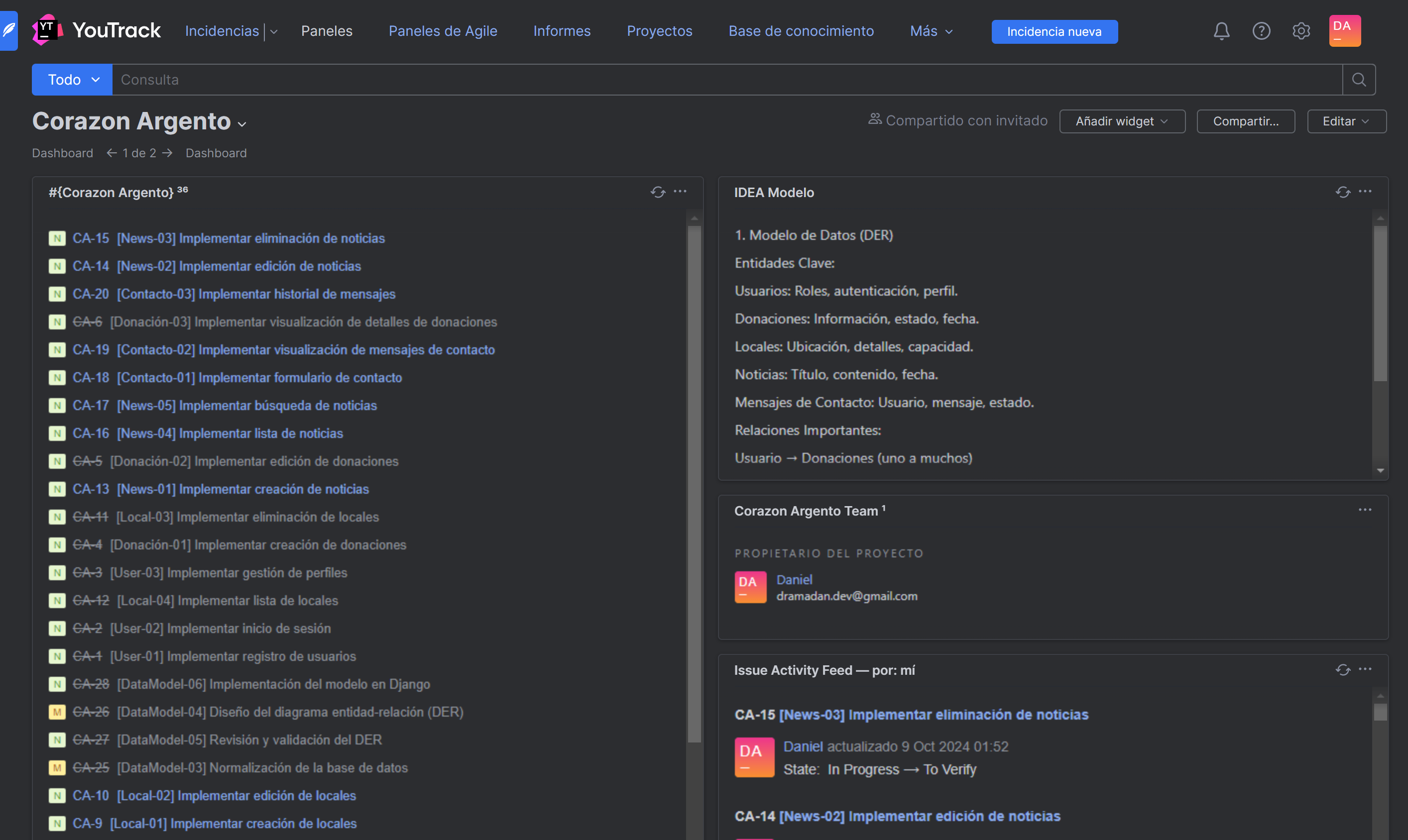Open IDEA Modelo widget options menu

(x=1365, y=192)
